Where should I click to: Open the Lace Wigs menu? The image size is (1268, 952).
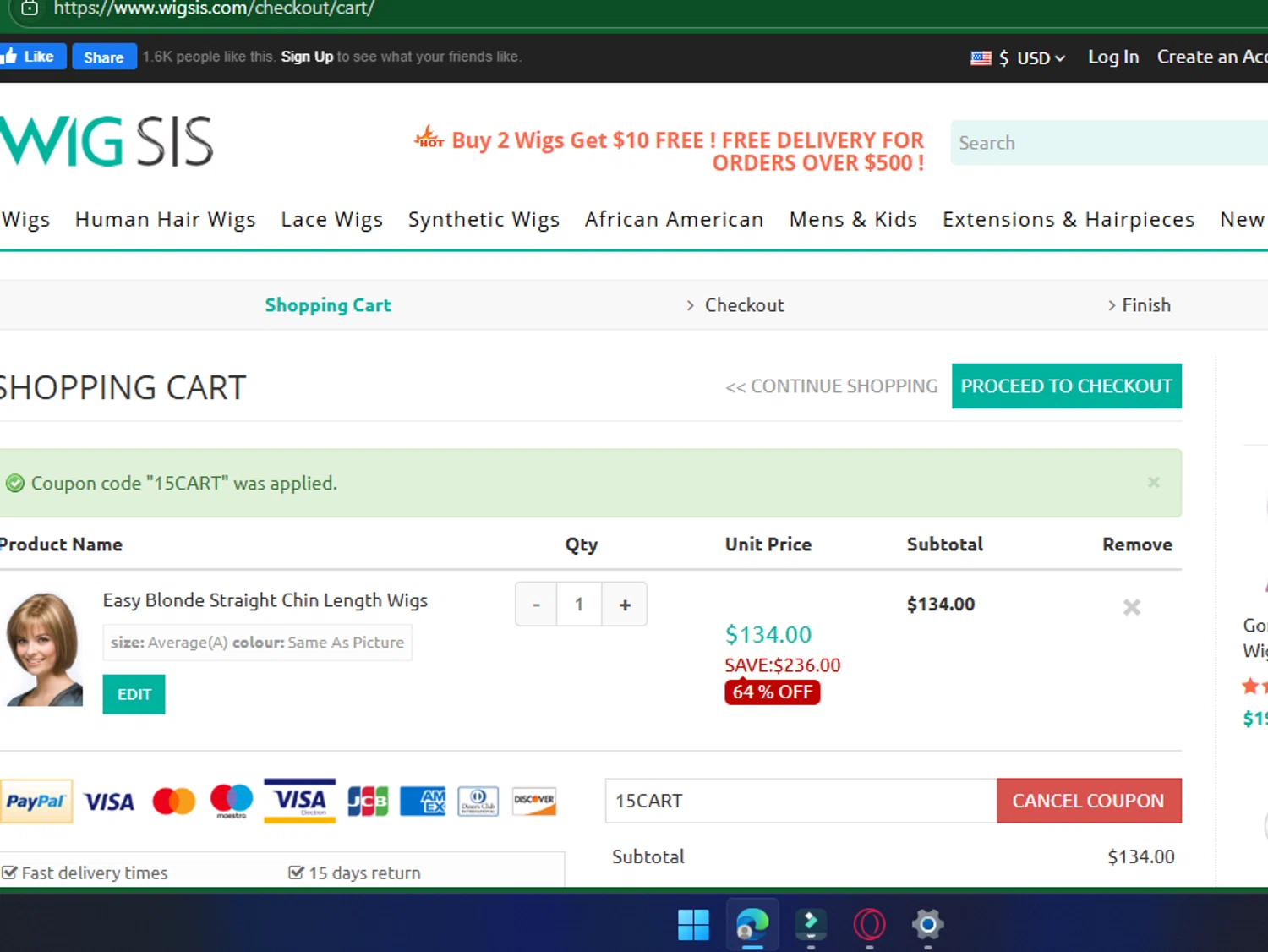point(332,220)
